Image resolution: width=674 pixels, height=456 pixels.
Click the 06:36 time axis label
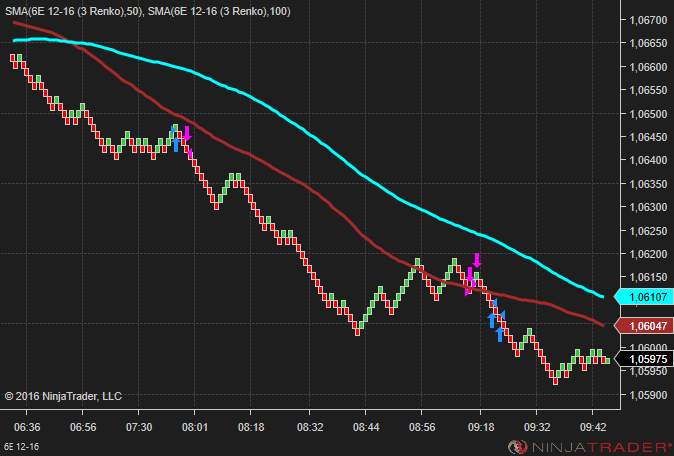pyautogui.click(x=27, y=427)
